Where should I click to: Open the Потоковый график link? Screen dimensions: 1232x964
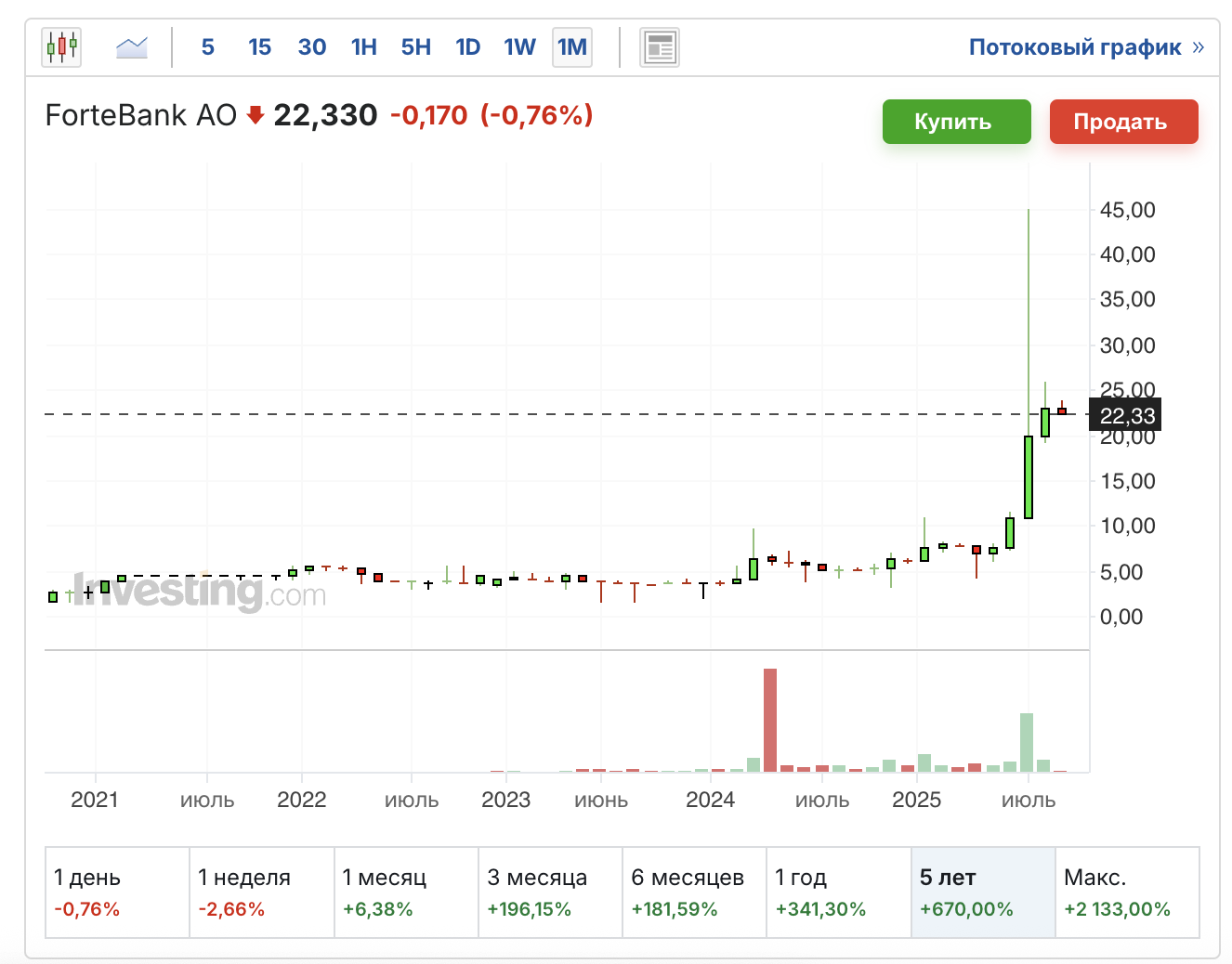point(1075,47)
